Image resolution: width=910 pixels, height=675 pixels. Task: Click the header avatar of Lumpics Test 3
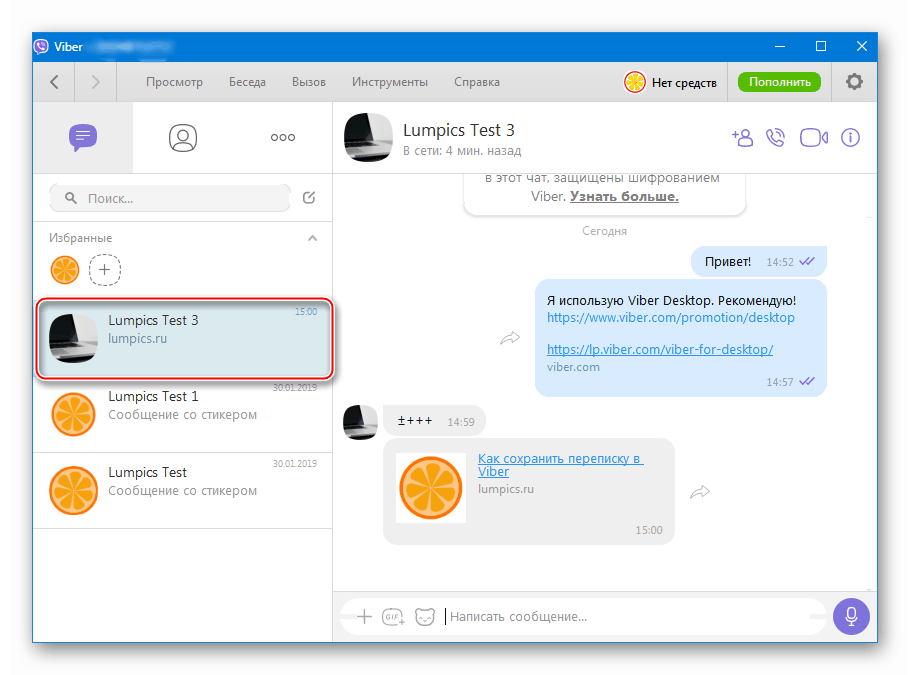tap(368, 138)
